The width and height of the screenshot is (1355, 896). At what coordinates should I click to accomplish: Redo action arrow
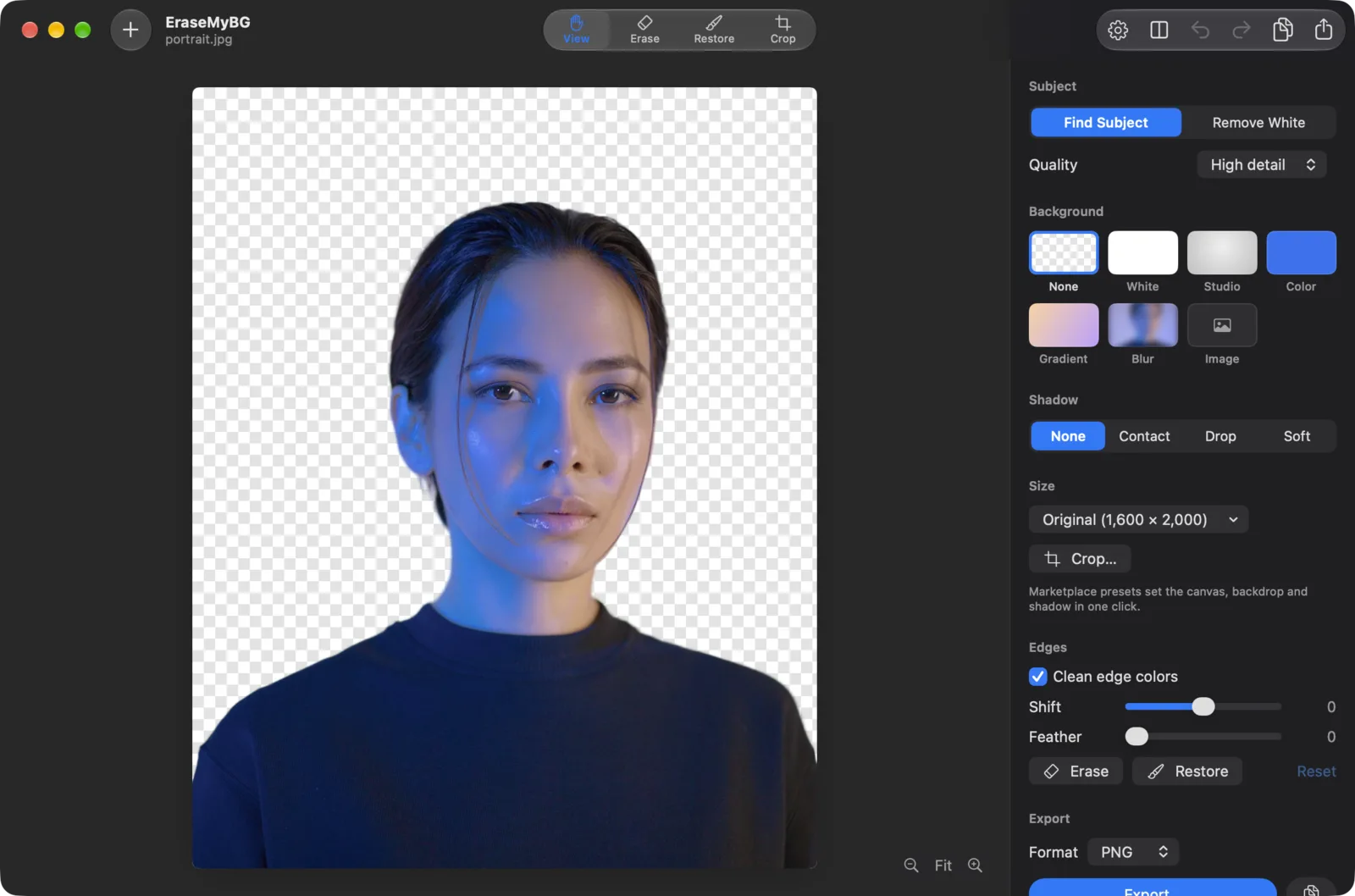1242,30
